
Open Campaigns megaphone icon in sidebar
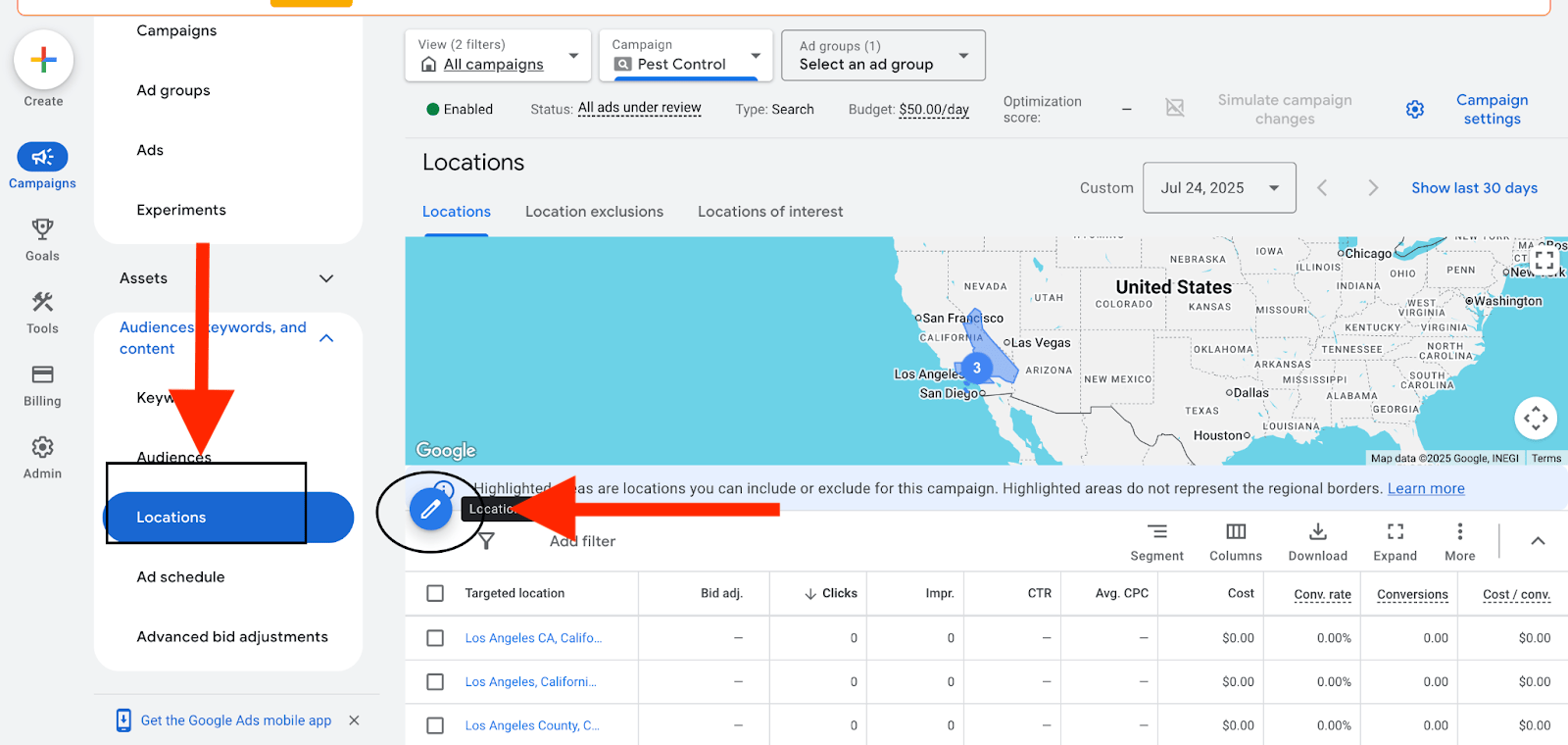click(x=42, y=157)
